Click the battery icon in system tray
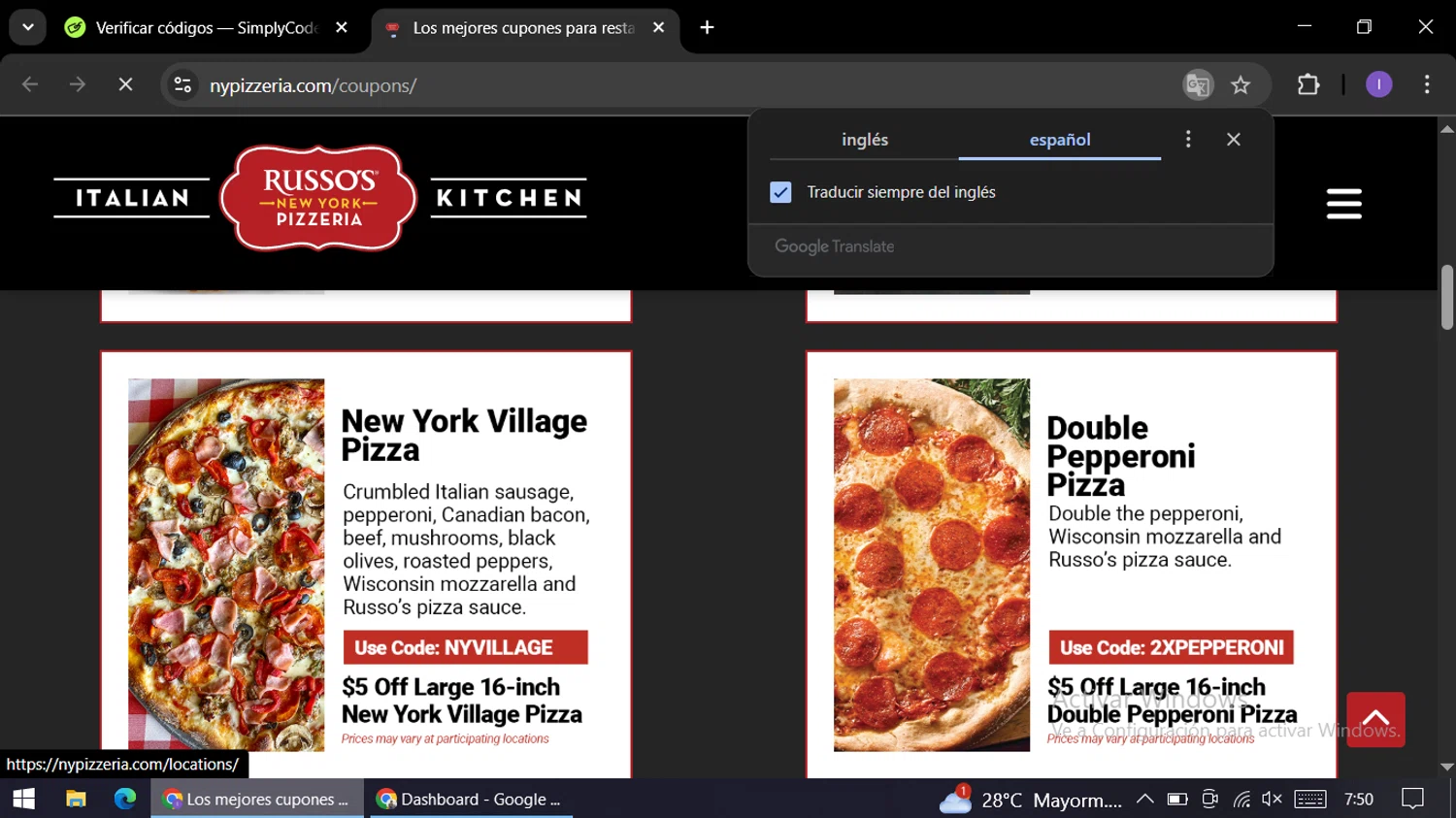The height and width of the screenshot is (818, 1456). [x=1177, y=799]
